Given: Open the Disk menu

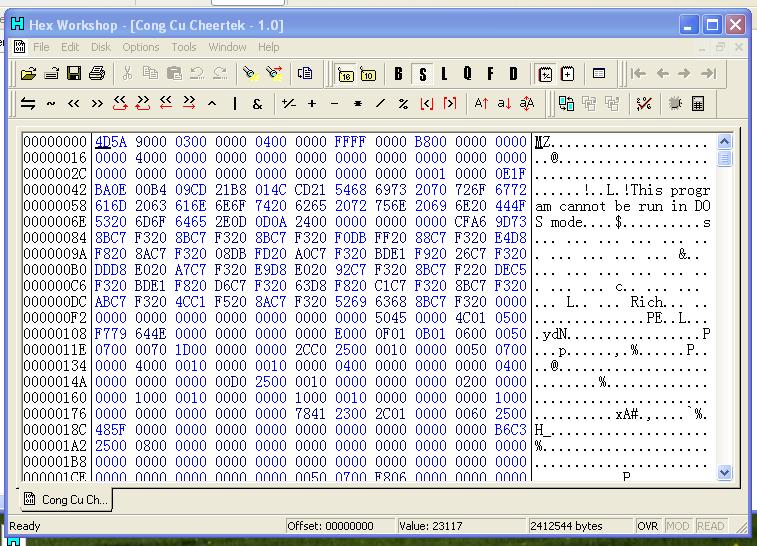Looking at the screenshot, I should click(x=101, y=47).
